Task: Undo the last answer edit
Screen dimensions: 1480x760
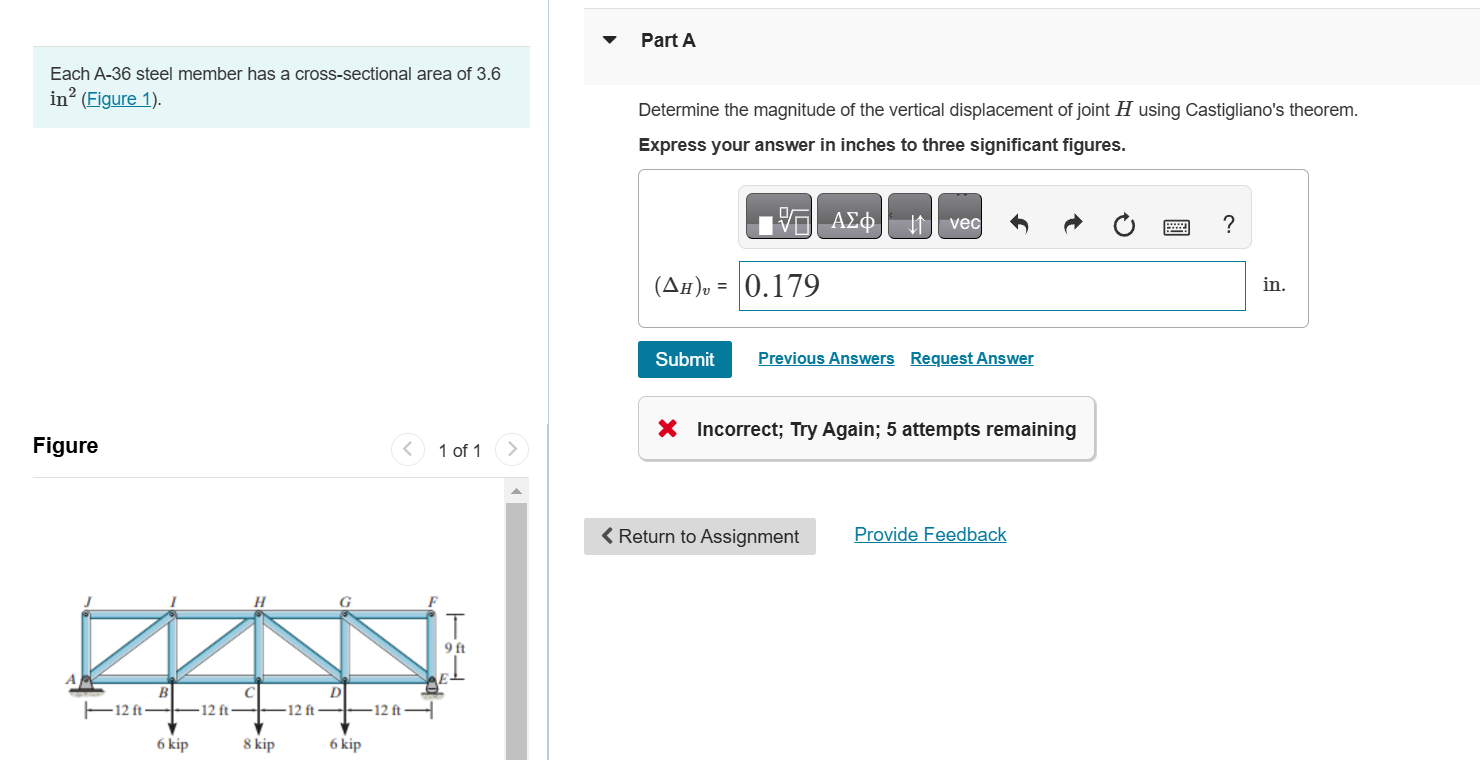Action: tap(1018, 225)
